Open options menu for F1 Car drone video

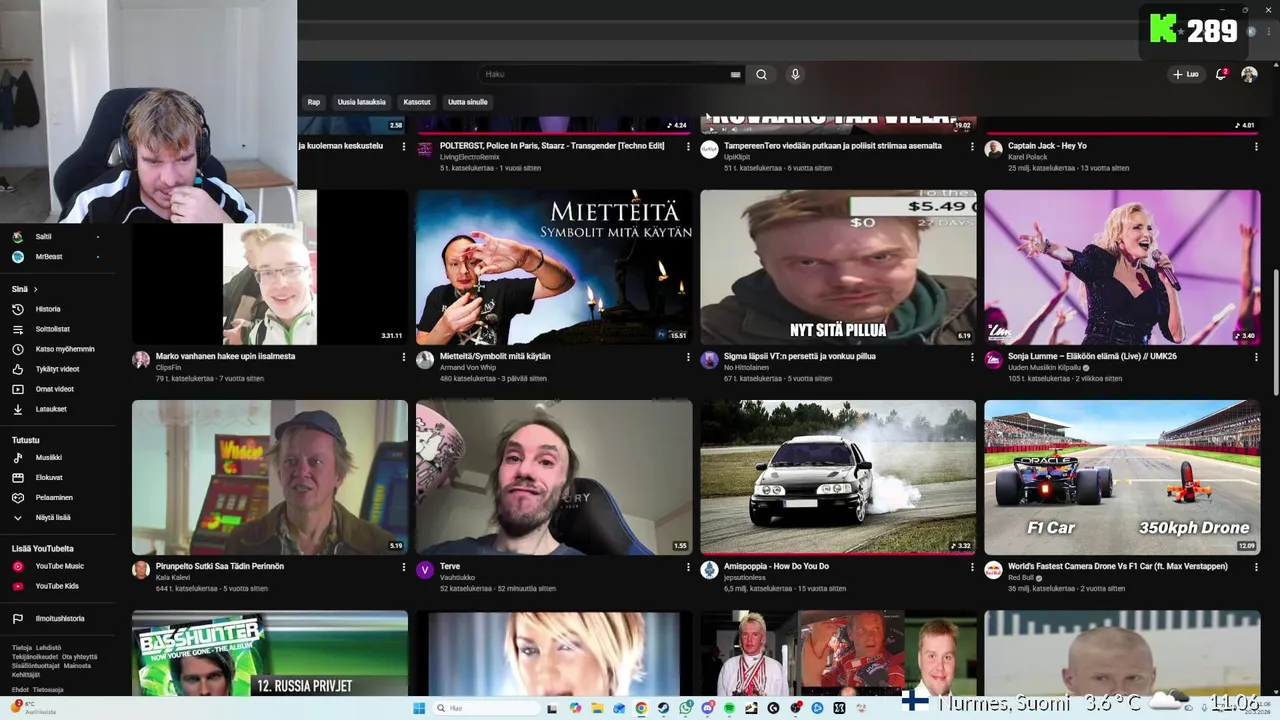(1256, 567)
